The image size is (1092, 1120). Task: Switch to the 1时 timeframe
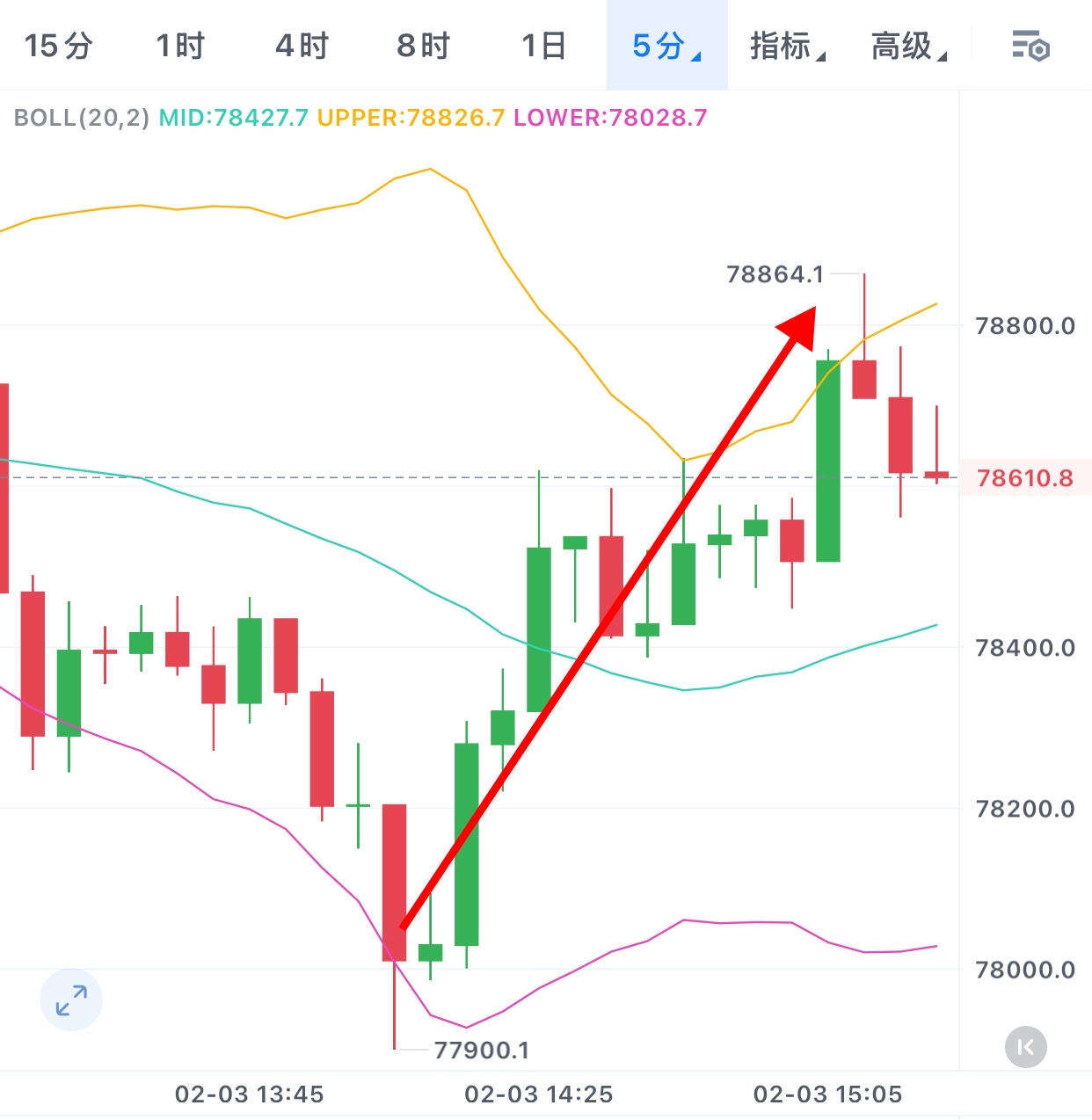click(x=180, y=46)
